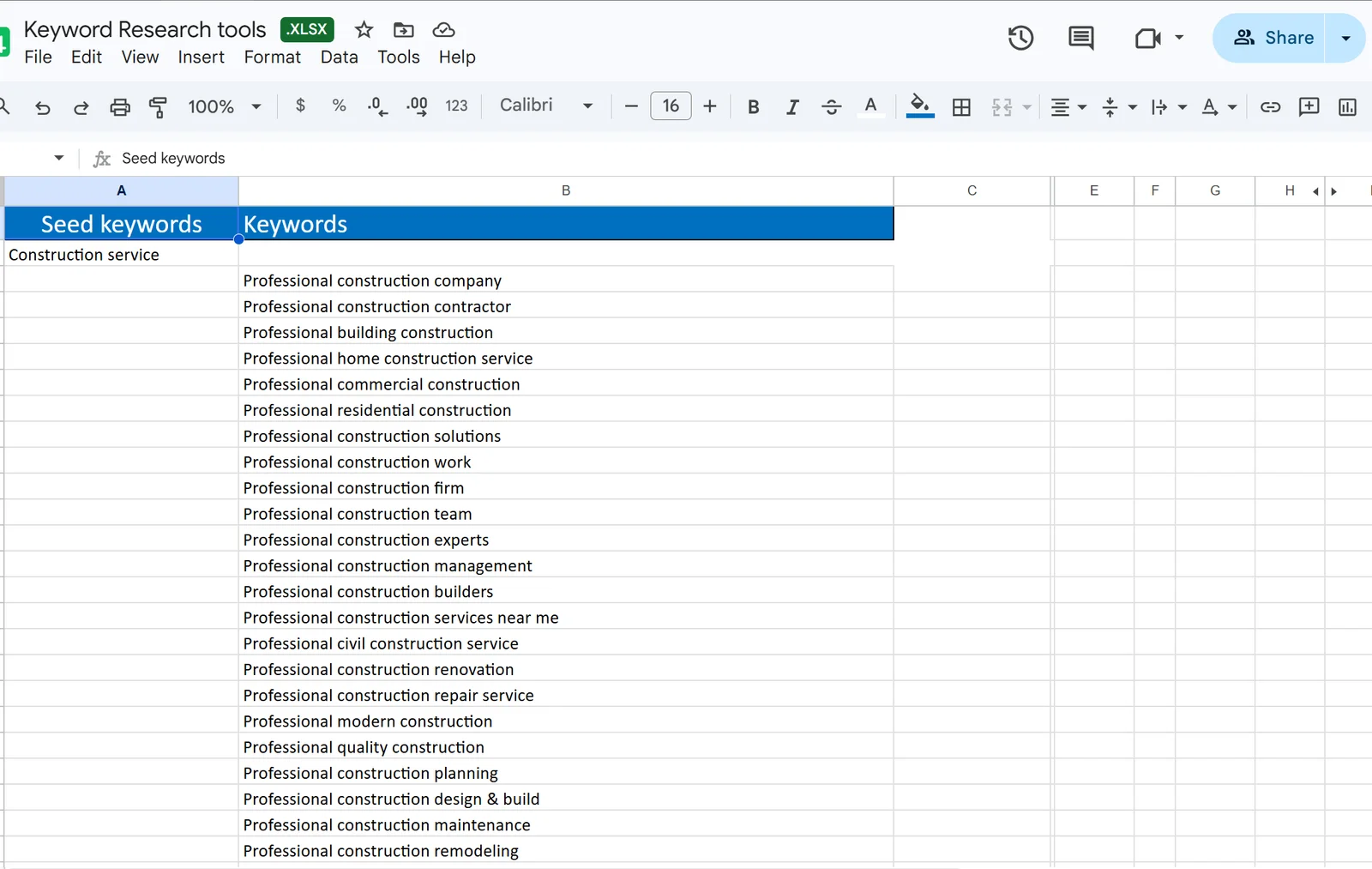Select the Keywords header cell

point(566,224)
